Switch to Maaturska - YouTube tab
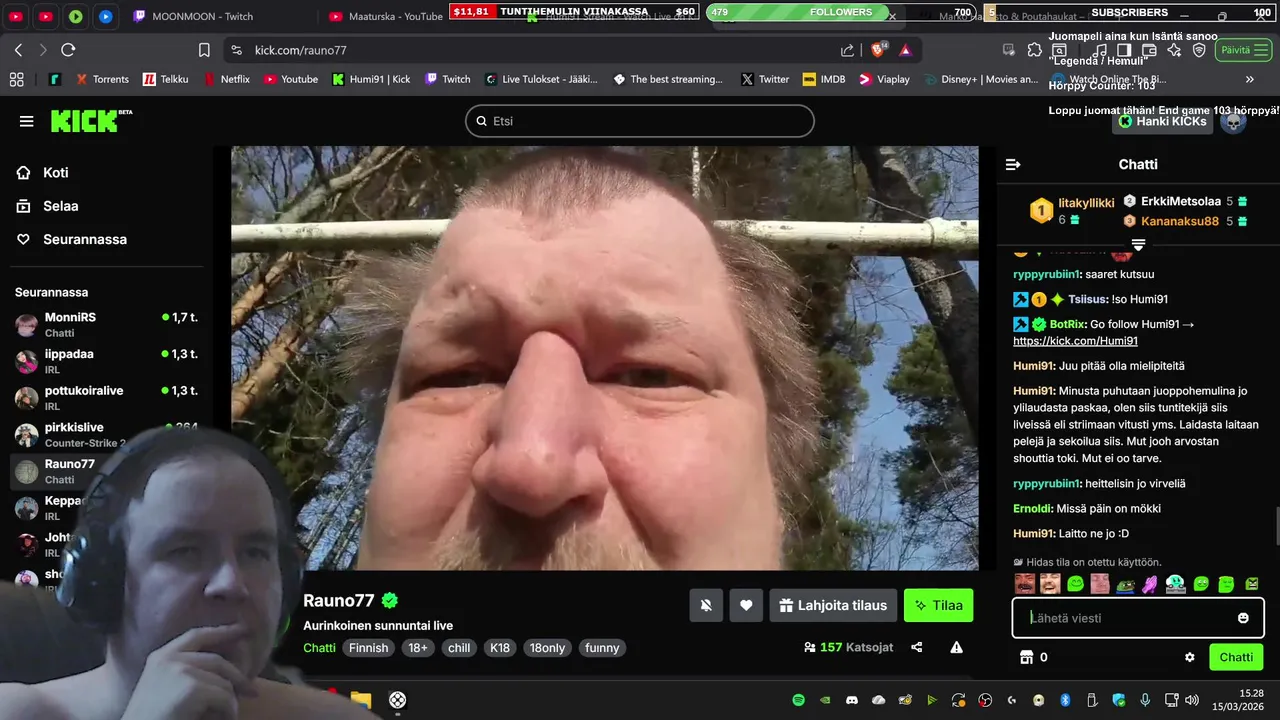The width and height of the screenshot is (1280, 720). coord(385,16)
